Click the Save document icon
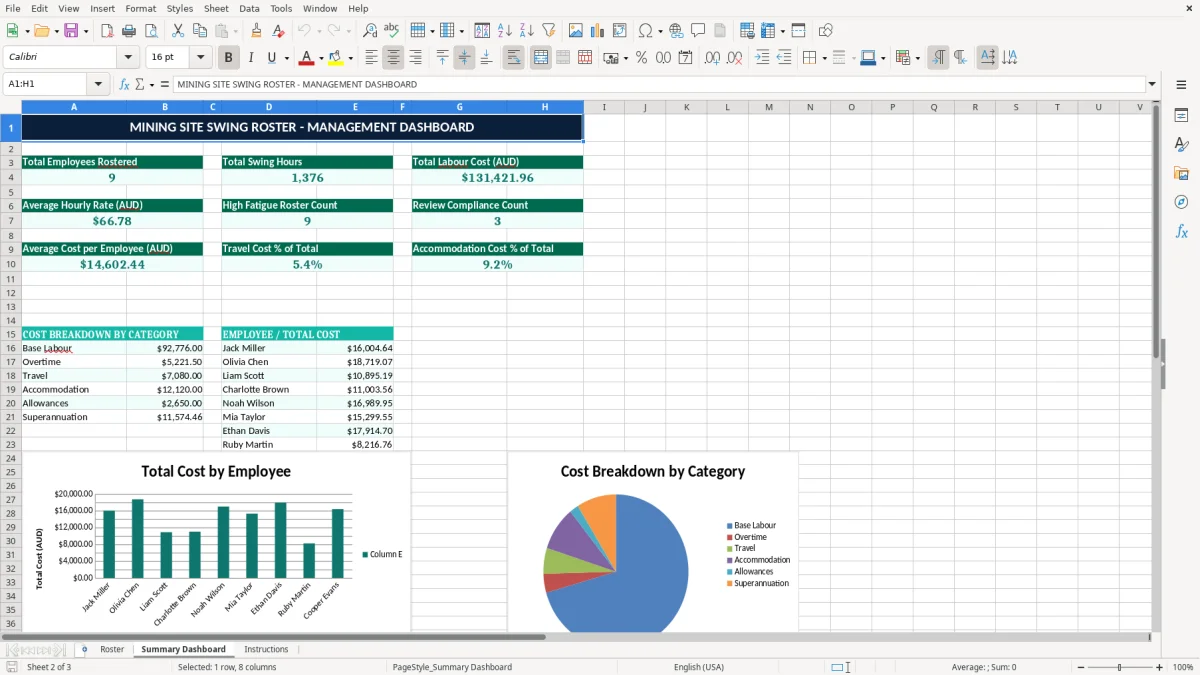The image size is (1200, 675). click(71, 31)
